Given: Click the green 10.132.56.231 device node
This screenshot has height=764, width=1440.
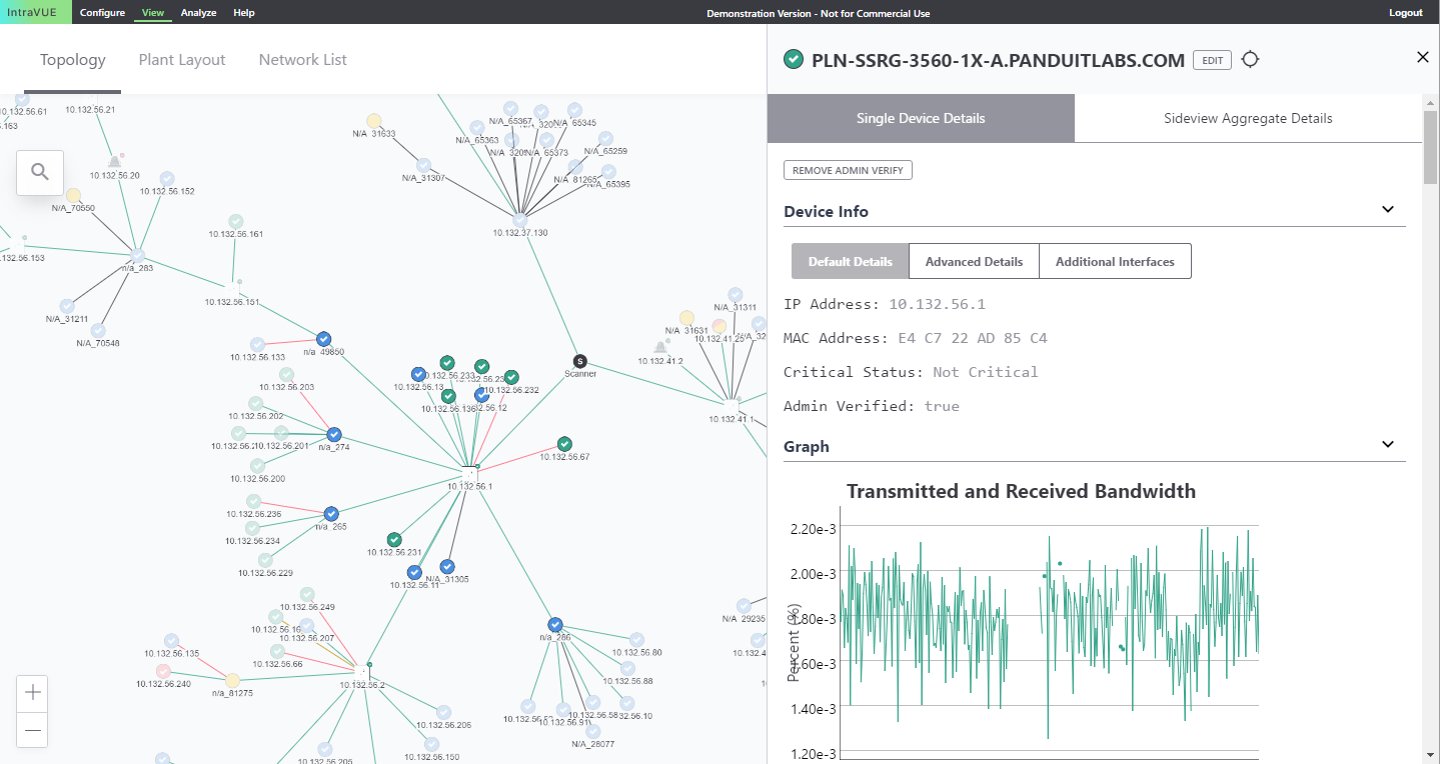Looking at the screenshot, I should pos(394,540).
